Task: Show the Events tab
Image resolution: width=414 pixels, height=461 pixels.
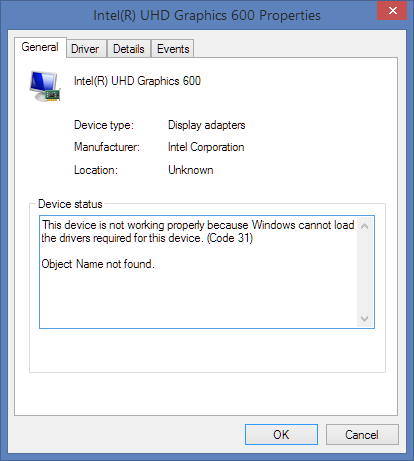Action: [x=173, y=49]
